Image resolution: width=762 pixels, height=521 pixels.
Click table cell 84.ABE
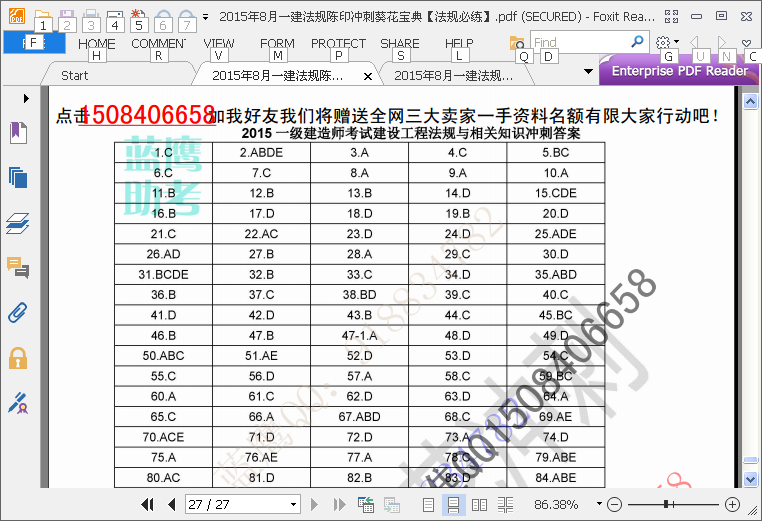(x=555, y=478)
